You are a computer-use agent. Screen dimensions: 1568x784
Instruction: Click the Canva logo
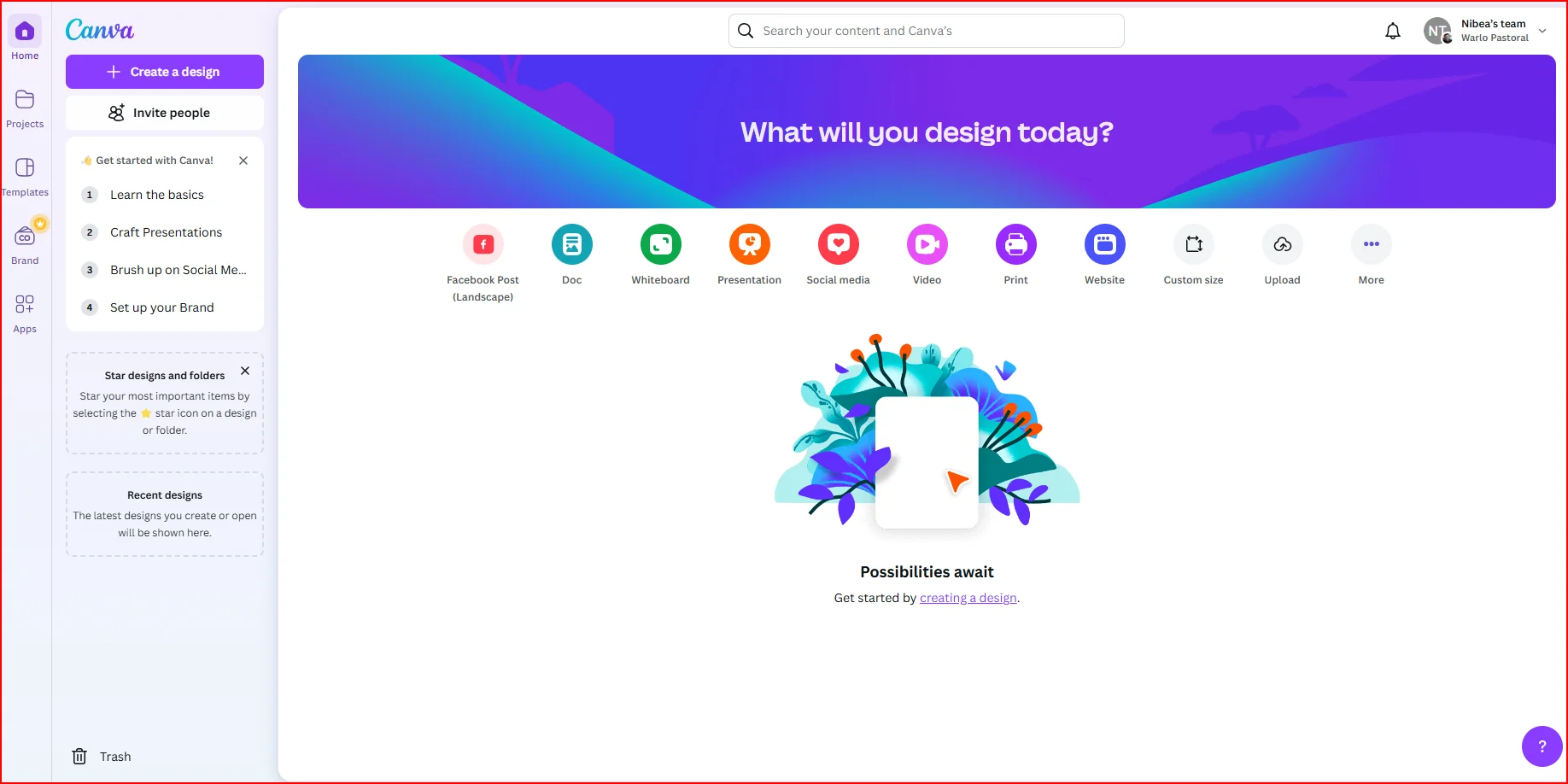click(100, 30)
